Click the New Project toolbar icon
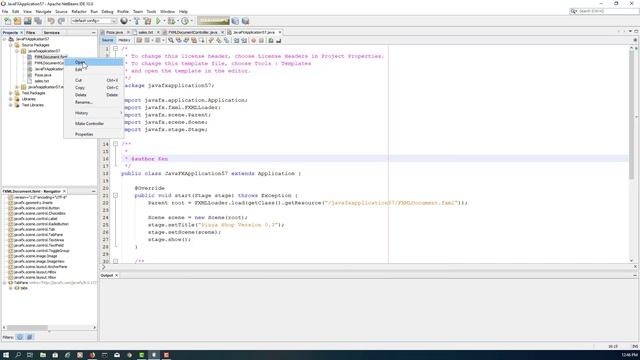Viewport: 640px width, 360px height. [x=17, y=21]
